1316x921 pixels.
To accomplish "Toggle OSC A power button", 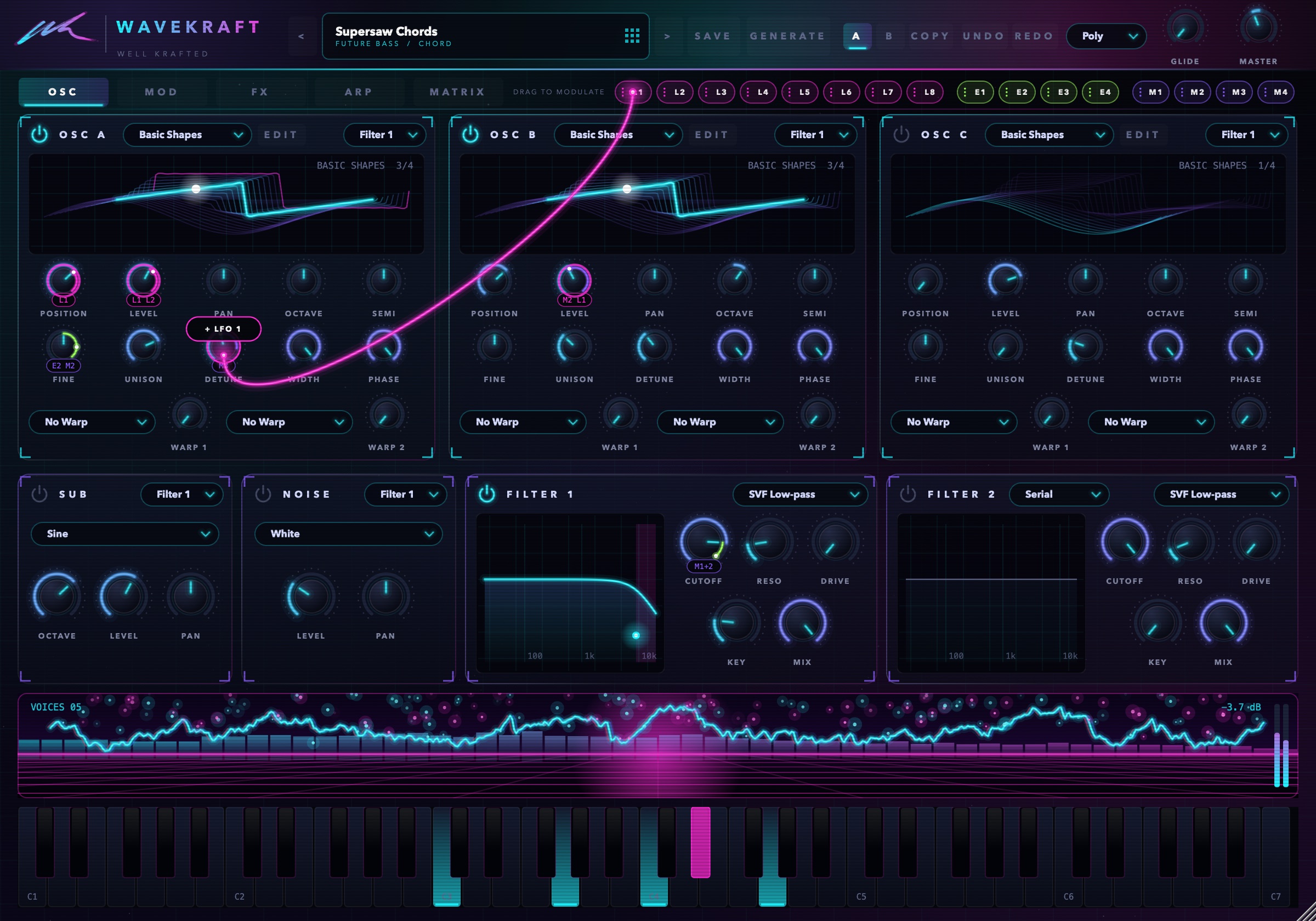I will [x=39, y=135].
